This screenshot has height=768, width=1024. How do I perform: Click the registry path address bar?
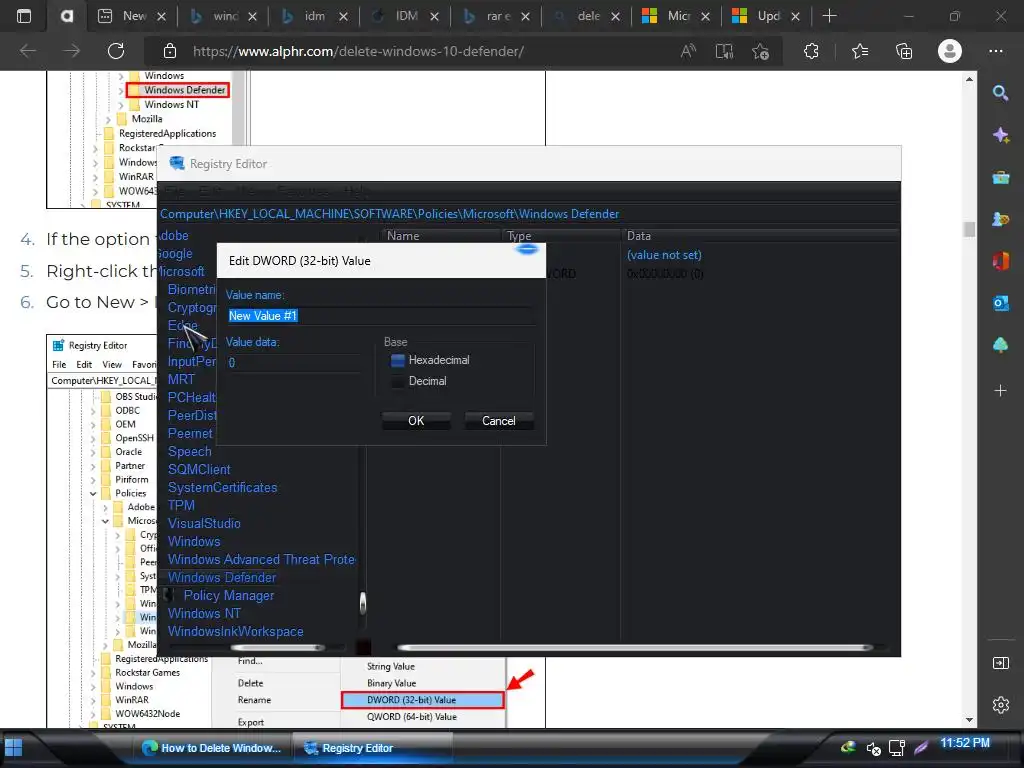(529, 214)
